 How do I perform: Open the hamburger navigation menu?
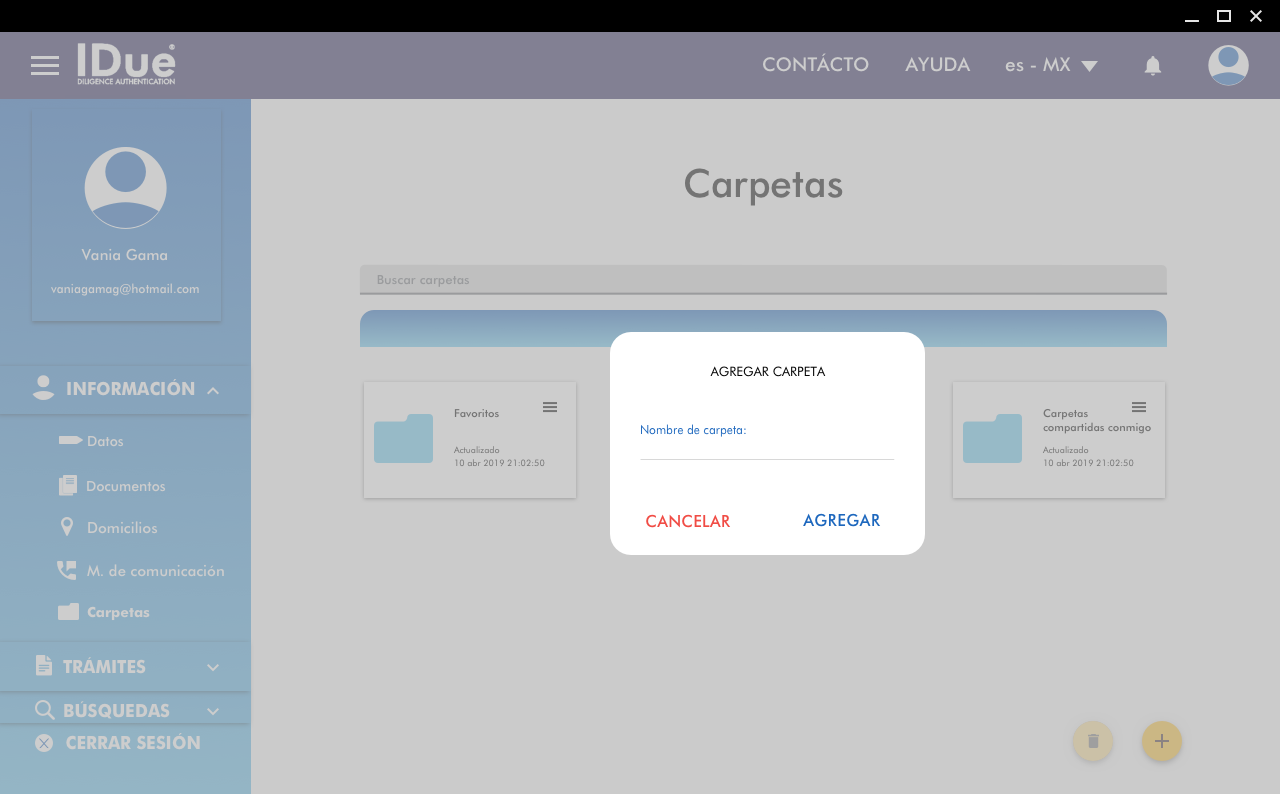[45, 66]
